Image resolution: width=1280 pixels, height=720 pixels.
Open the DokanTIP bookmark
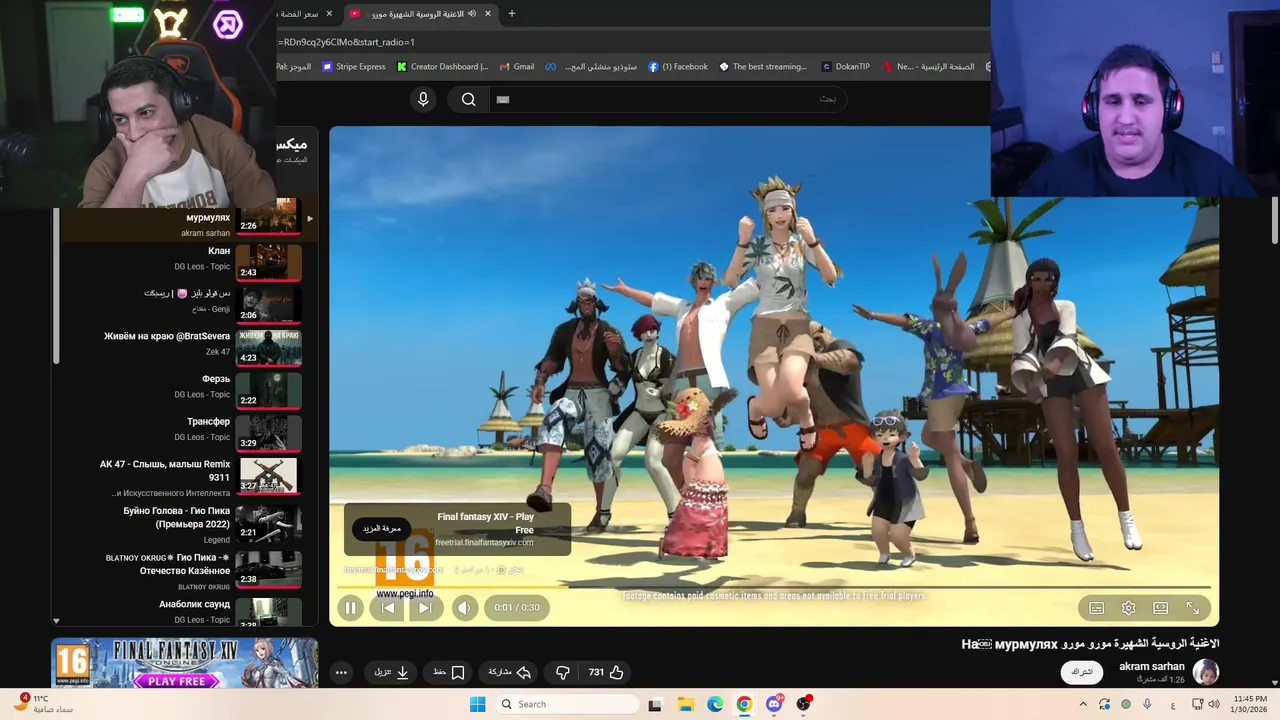click(845, 67)
